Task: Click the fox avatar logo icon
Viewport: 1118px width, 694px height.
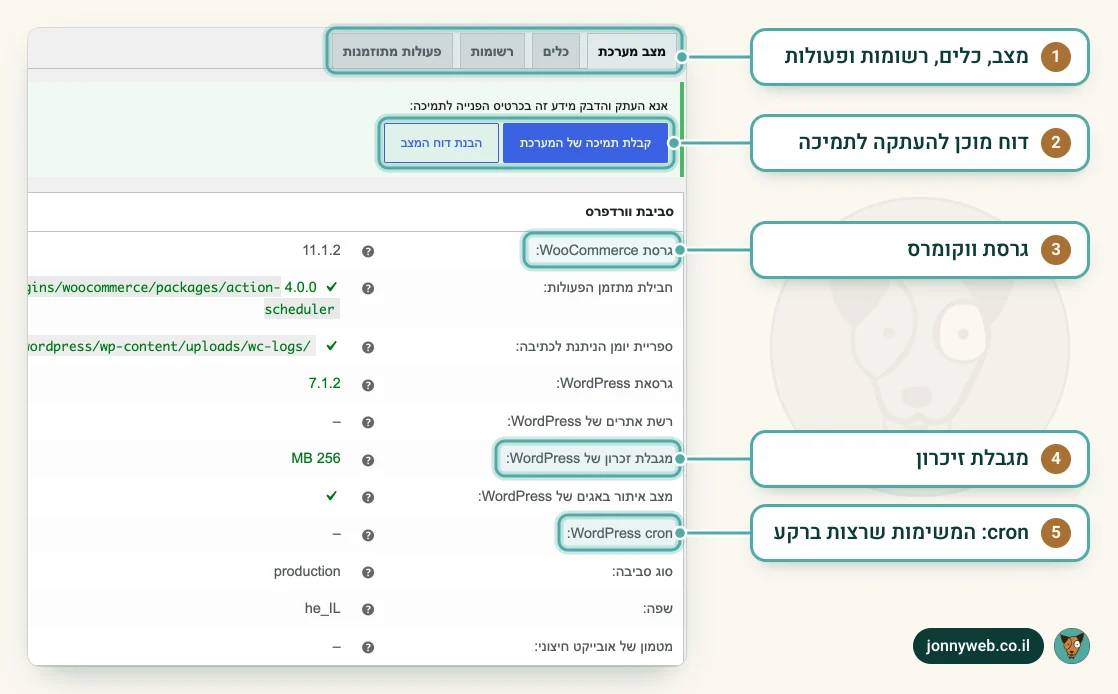Action: tap(1072, 646)
